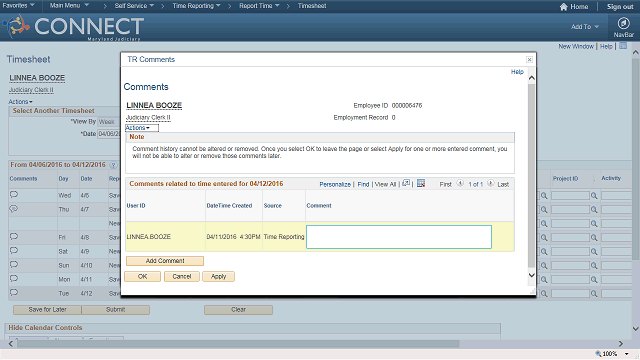Open the NavBar compass icon
Screen dimensions: 640x360
tap(623, 23)
